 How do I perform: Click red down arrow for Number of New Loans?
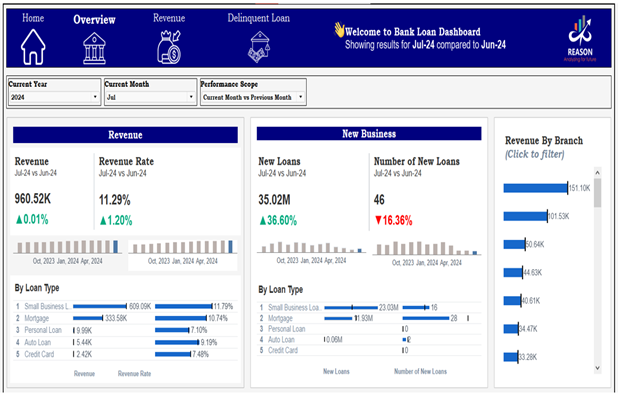(379, 220)
